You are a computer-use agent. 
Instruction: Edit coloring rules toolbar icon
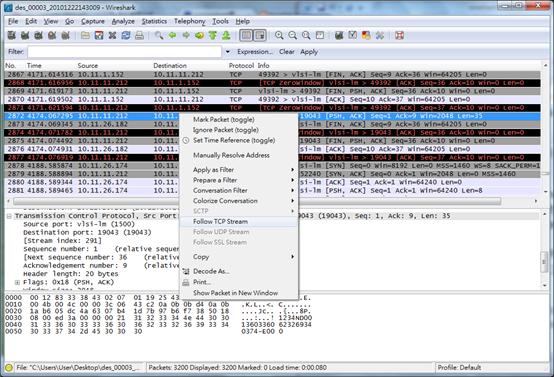click(366, 35)
